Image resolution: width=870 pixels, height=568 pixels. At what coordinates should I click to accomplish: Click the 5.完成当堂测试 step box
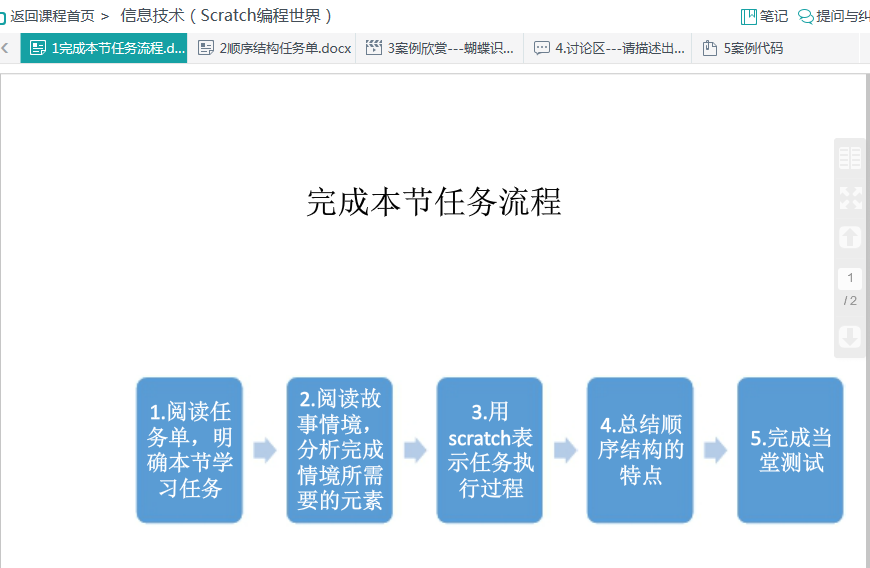coord(790,450)
